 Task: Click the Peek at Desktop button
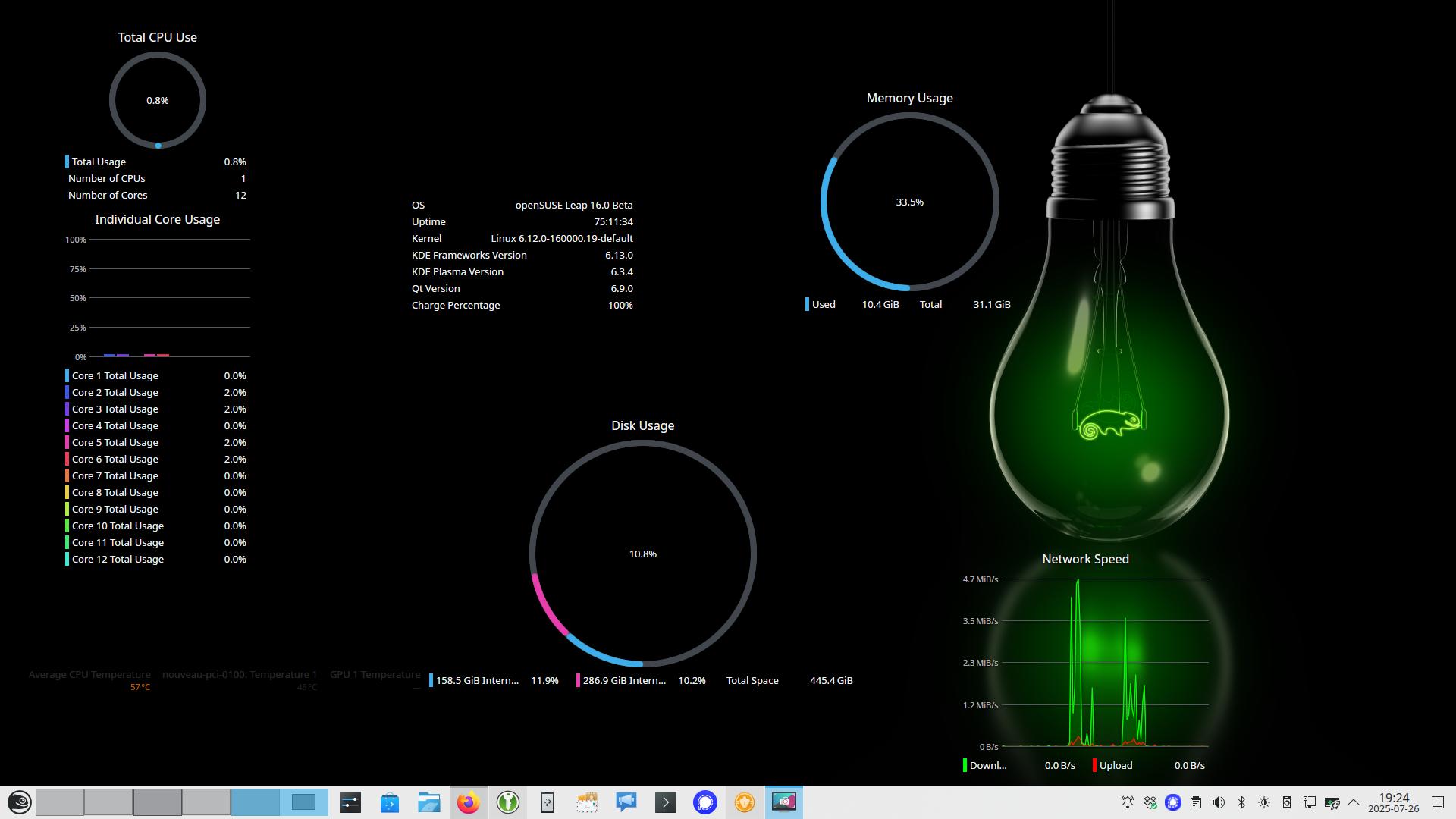point(1437,802)
